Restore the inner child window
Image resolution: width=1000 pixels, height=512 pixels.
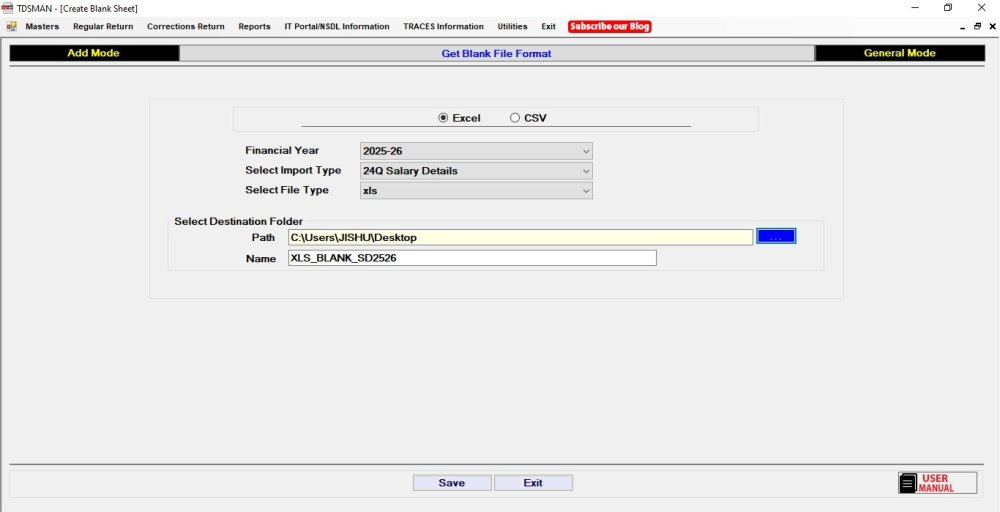[977, 27]
